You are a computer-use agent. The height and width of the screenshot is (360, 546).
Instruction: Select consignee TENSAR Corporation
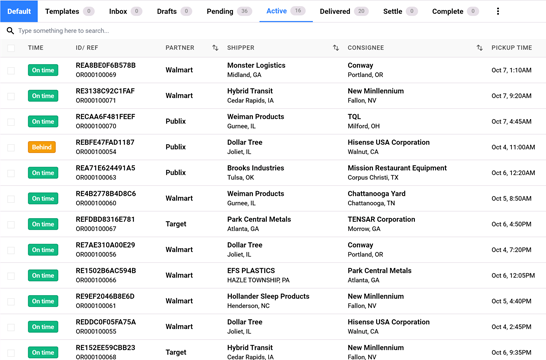[x=381, y=219]
